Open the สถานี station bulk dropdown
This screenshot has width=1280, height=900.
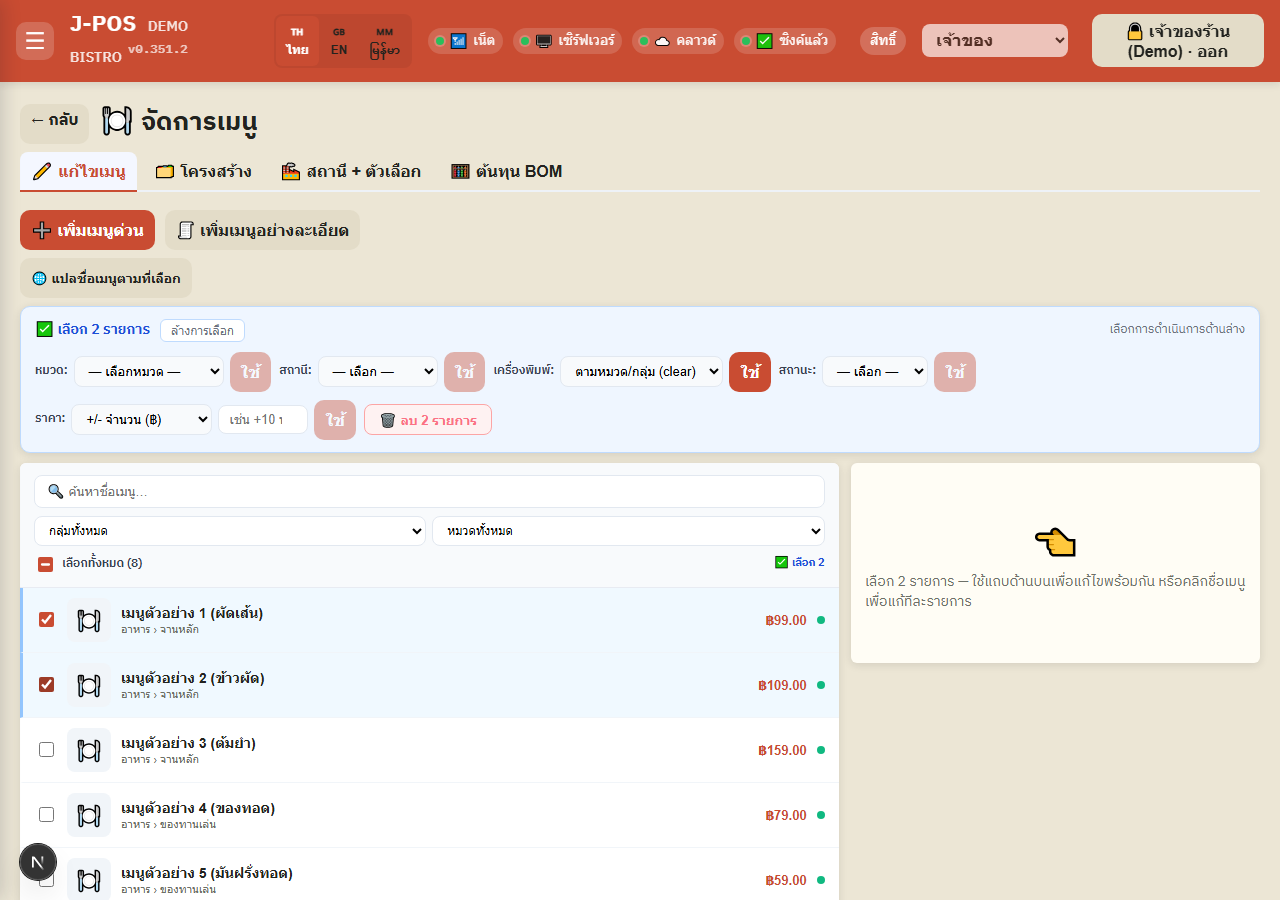click(378, 371)
